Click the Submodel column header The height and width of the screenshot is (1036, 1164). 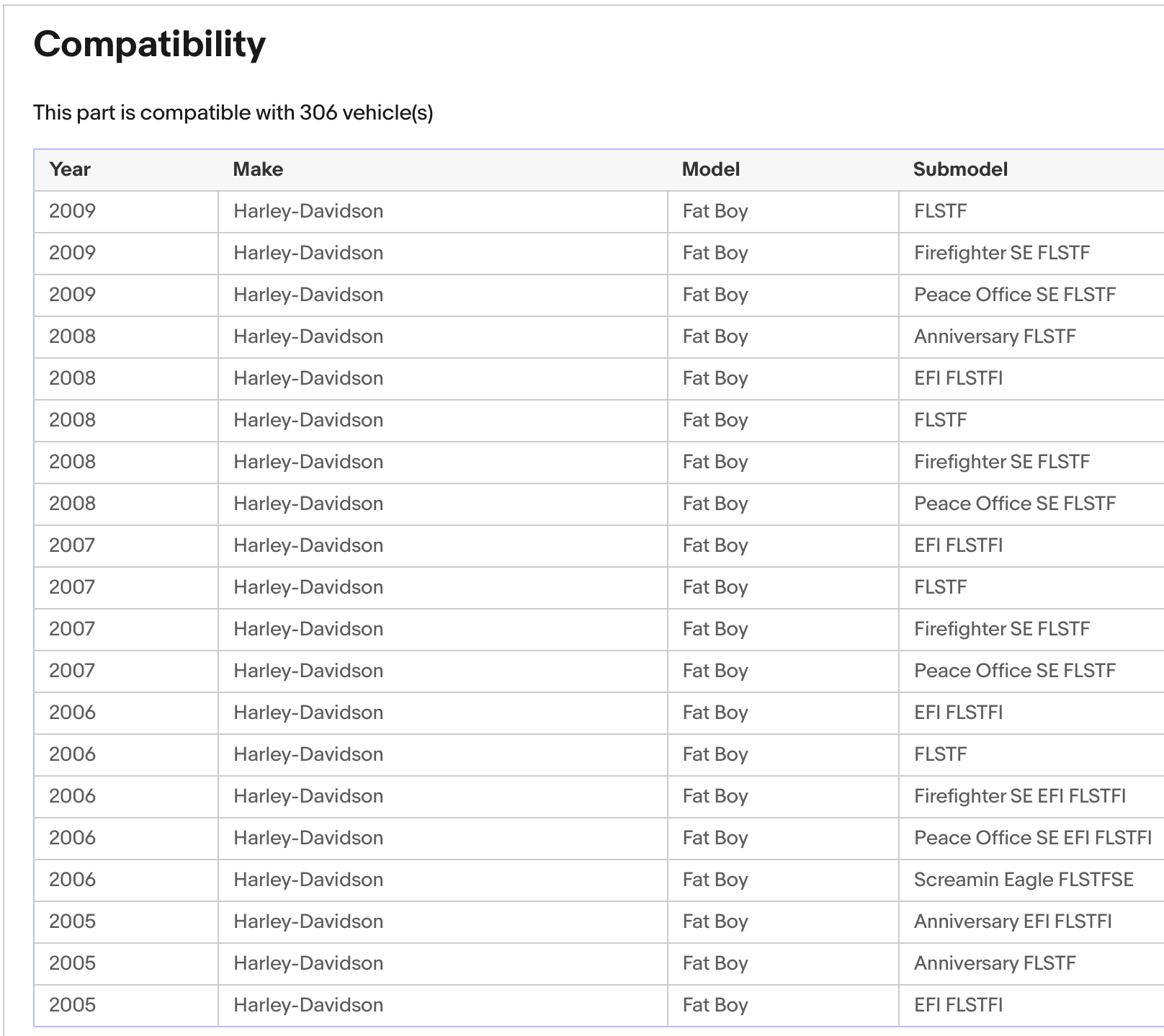960,169
